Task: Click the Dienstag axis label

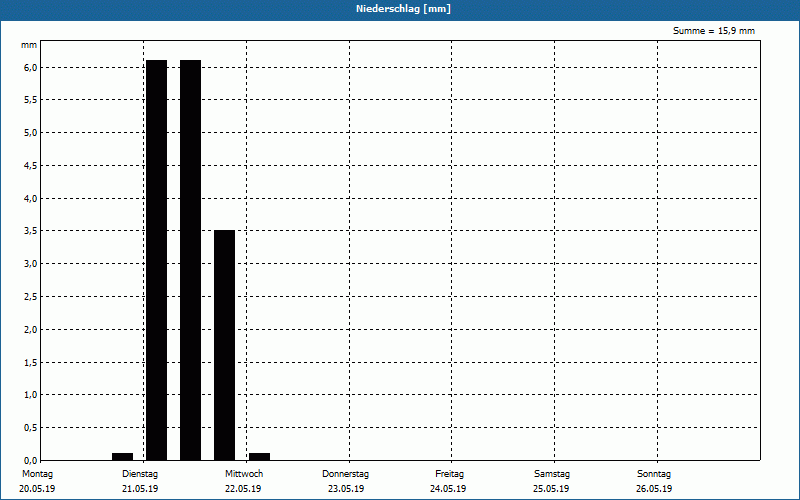Action: pos(140,474)
